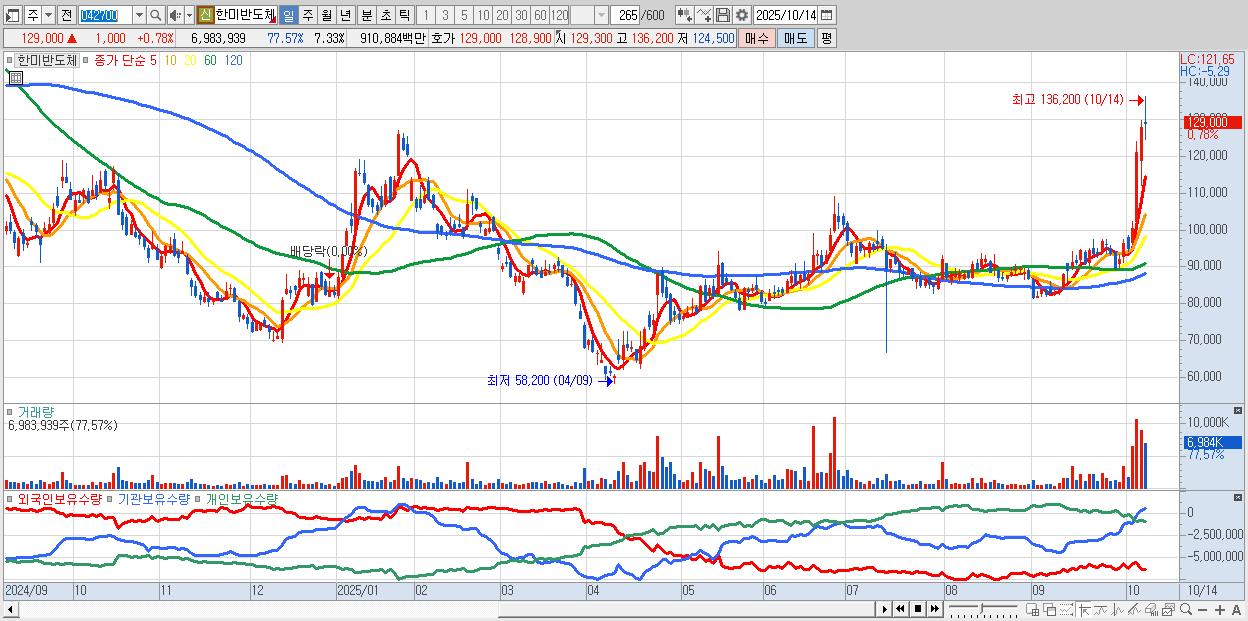Click the red 5-period average color label
The width and height of the screenshot is (1248, 621).
click(x=153, y=60)
